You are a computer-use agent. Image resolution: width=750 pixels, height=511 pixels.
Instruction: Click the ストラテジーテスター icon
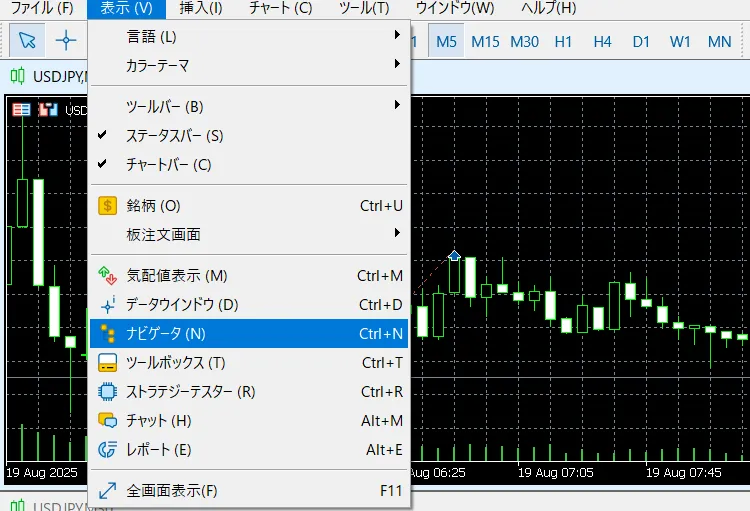click(x=108, y=392)
